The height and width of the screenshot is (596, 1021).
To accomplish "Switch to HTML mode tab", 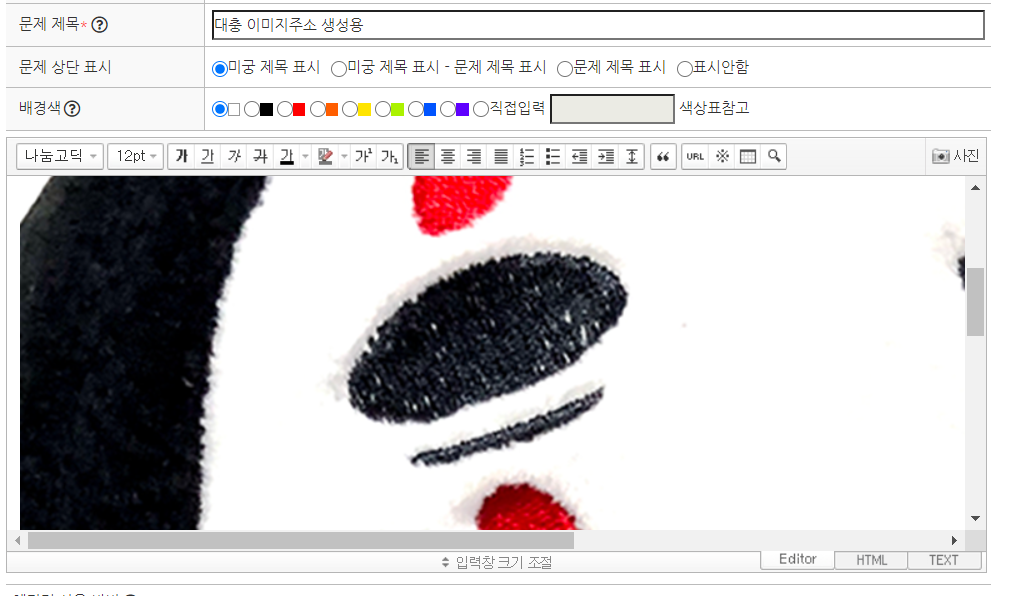I will pyautogui.click(x=871, y=560).
